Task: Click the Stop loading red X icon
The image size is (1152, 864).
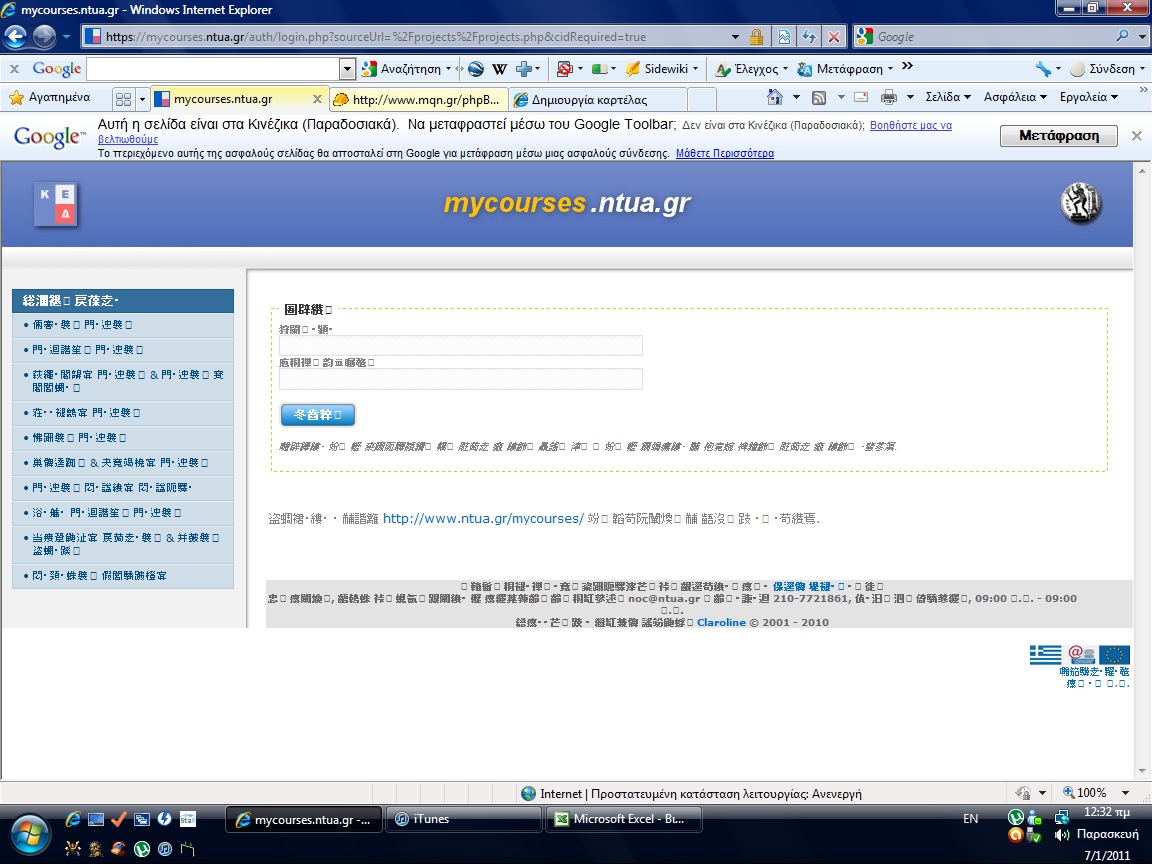Action: pyautogui.click(x=834, y=37)
